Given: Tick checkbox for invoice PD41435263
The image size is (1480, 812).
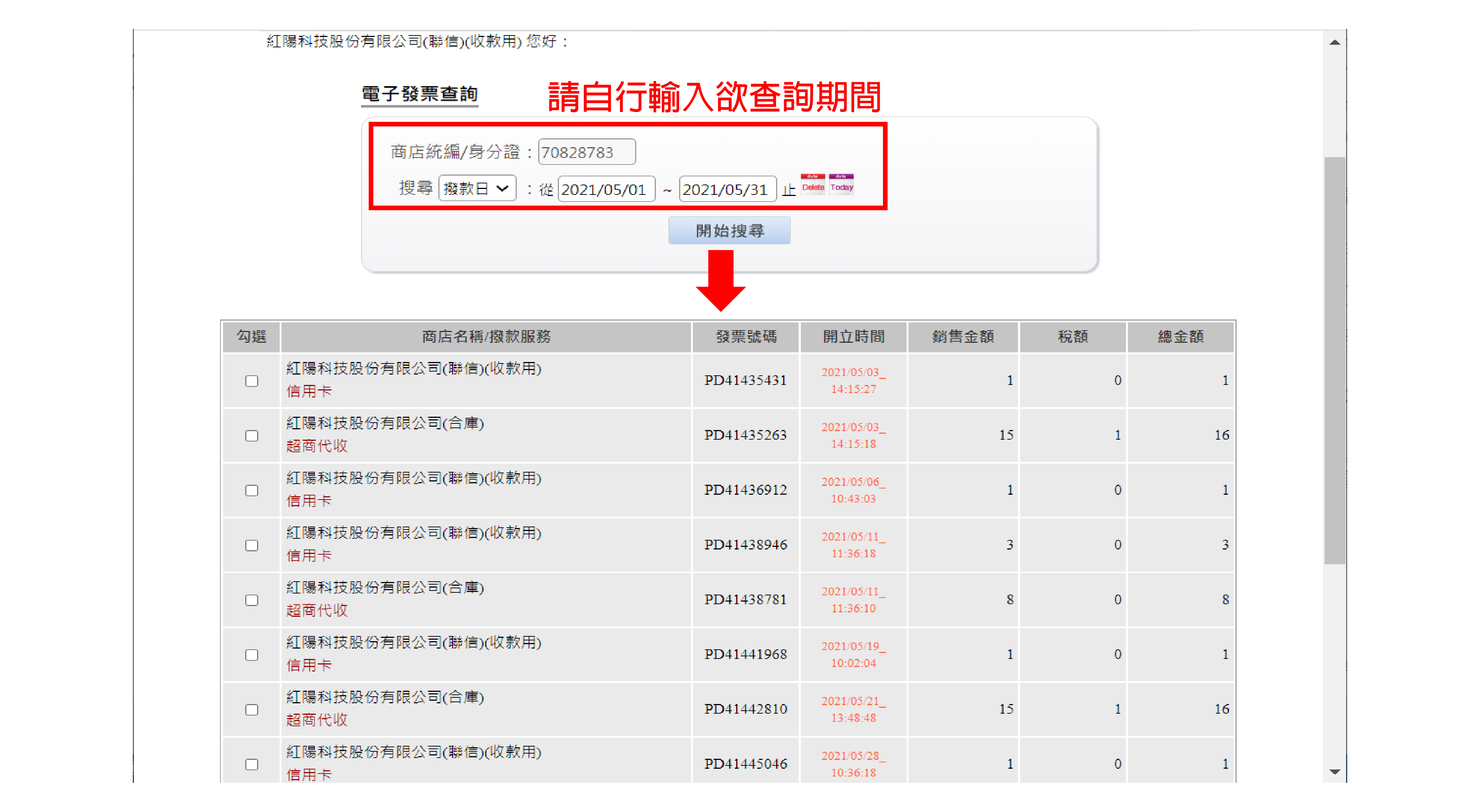Looking at the screenshot, I should pos(252,435).
